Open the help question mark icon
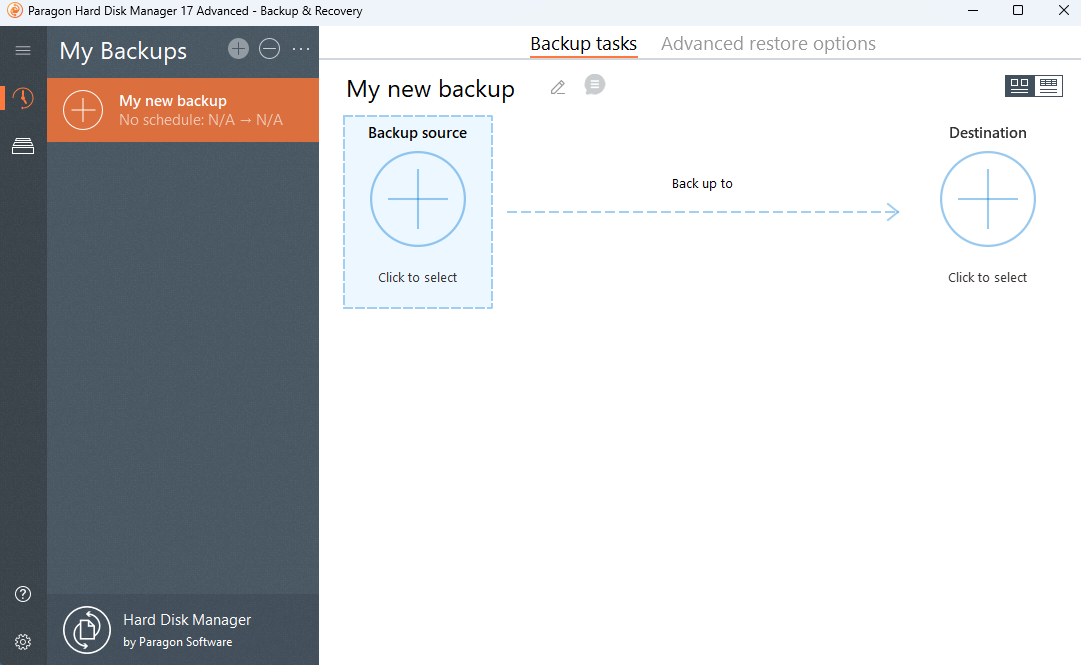Image resolution: width=1081 pixels, height=665 pixels. tap(23, 594)
